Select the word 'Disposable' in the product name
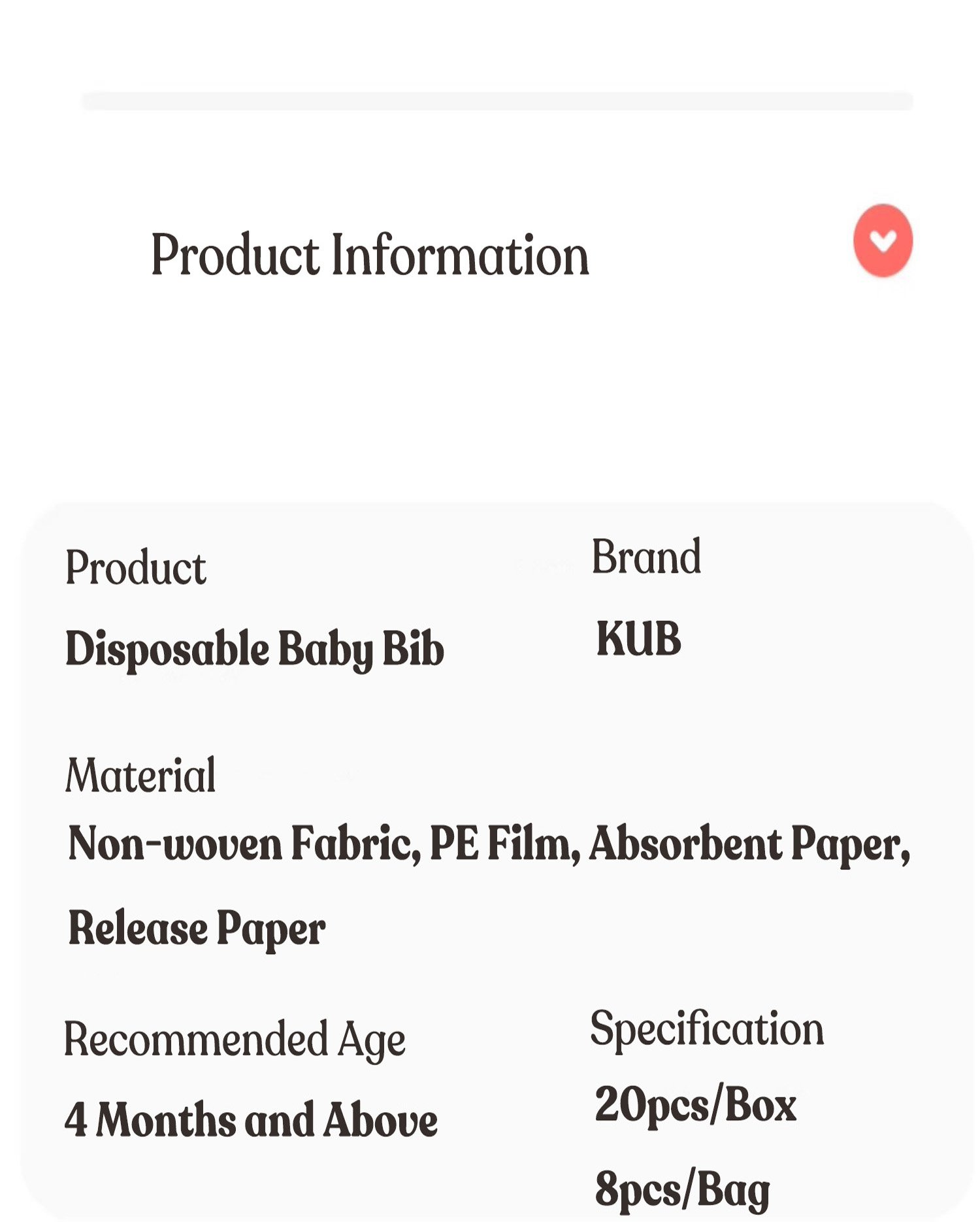 click(167, 650)
